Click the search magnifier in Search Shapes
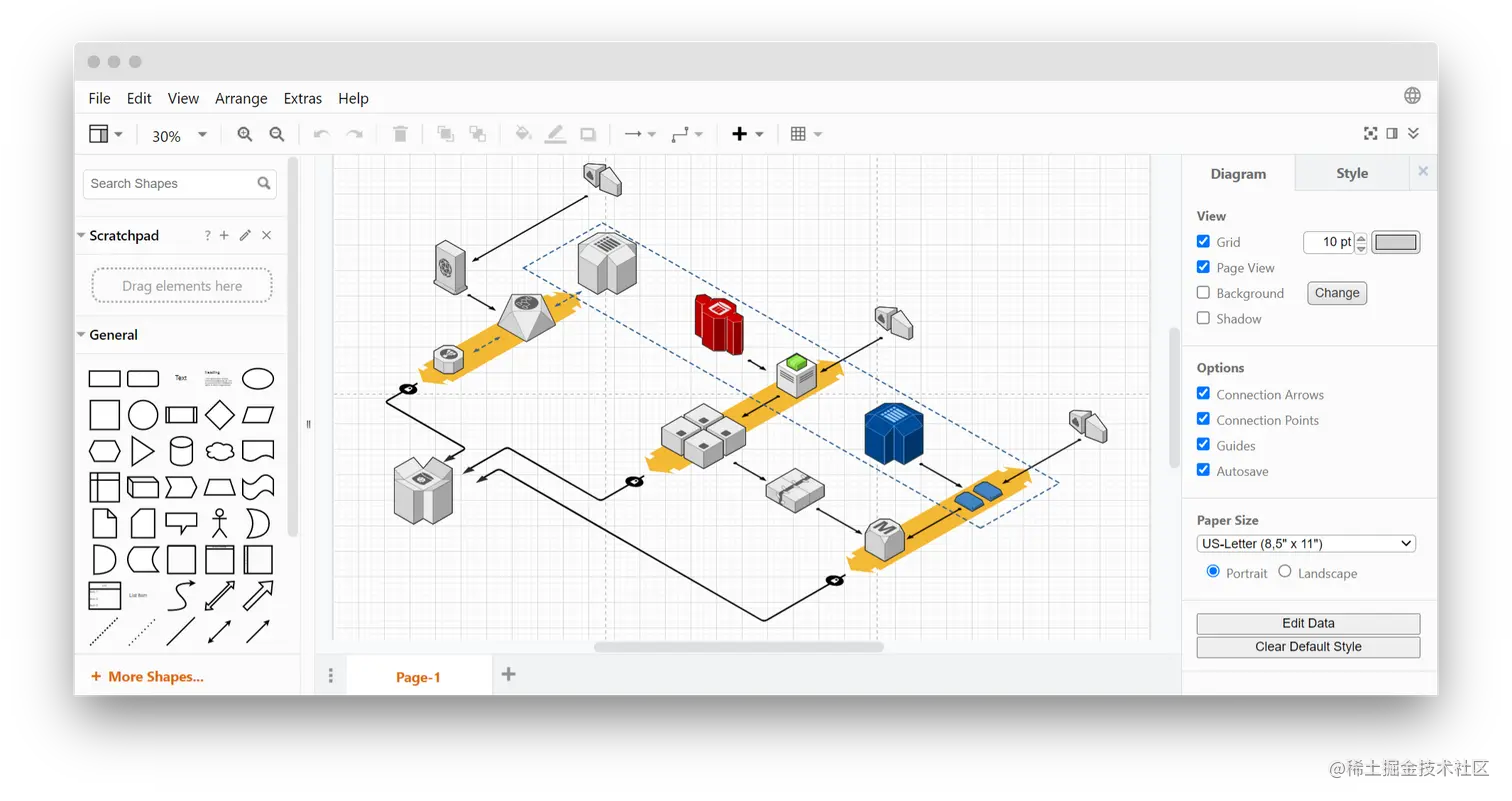Viewport: 1512px width, 801px height. 264,183
